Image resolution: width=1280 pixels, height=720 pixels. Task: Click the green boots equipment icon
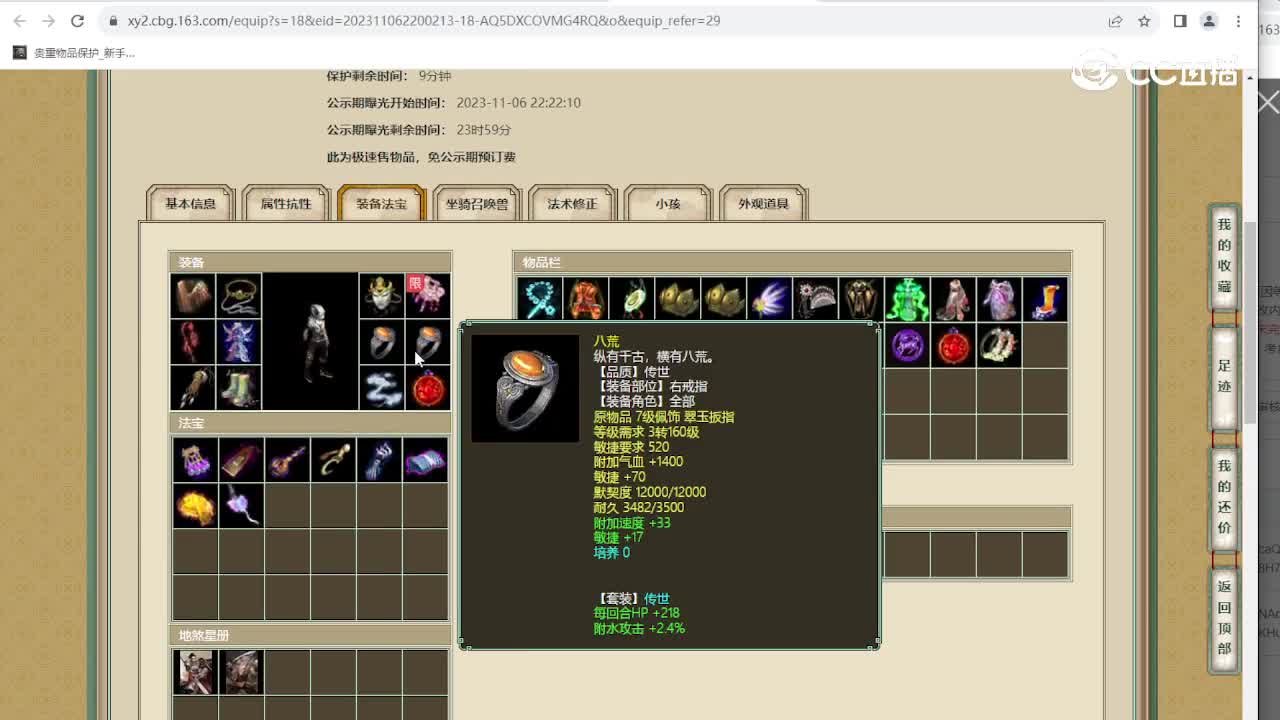pos(239,388)
